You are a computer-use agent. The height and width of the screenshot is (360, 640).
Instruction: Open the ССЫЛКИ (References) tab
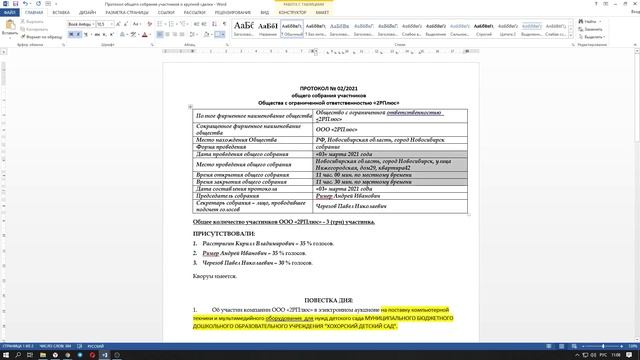click(166, 13)
